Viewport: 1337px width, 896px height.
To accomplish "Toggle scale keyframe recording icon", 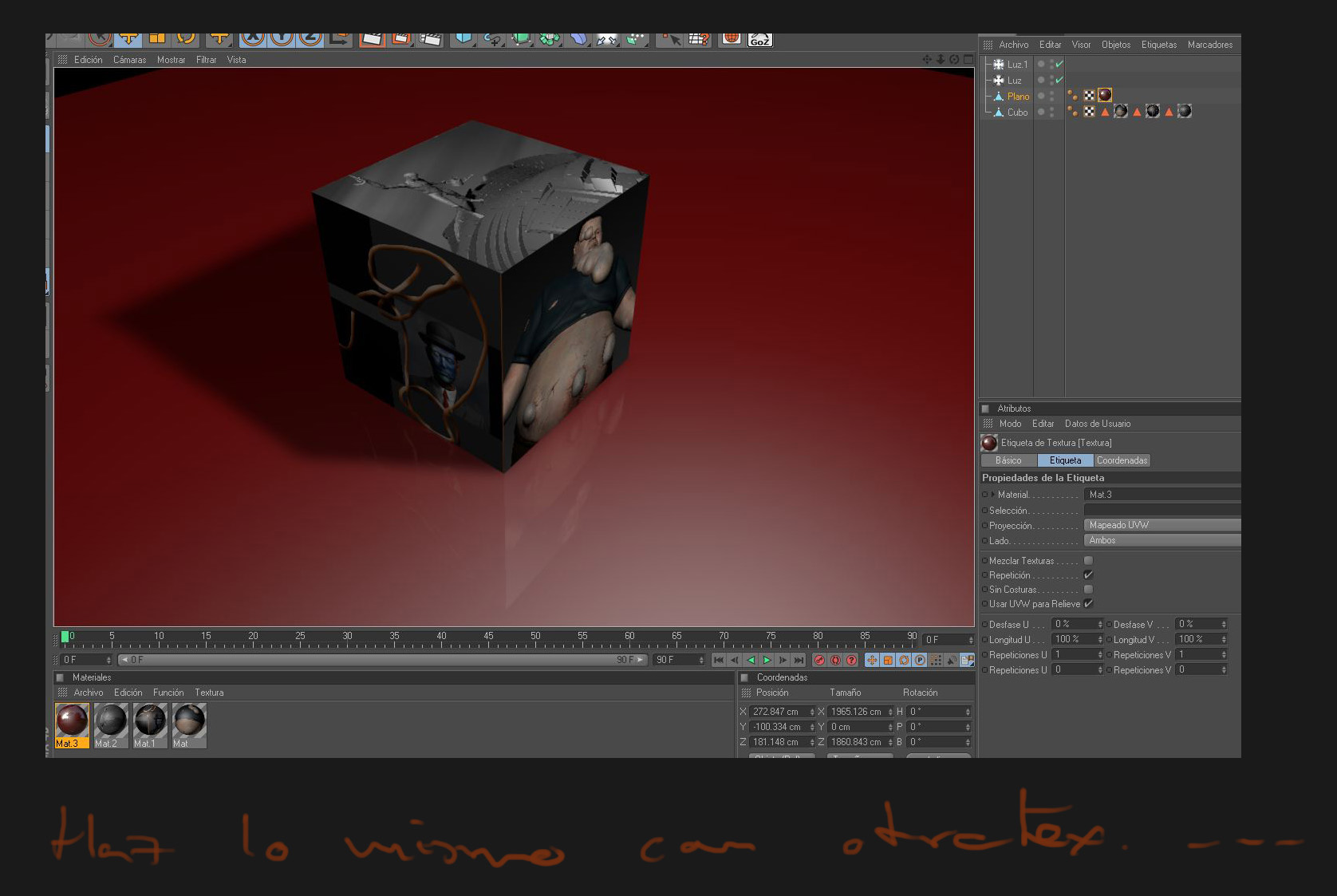I will pos(888,660).
